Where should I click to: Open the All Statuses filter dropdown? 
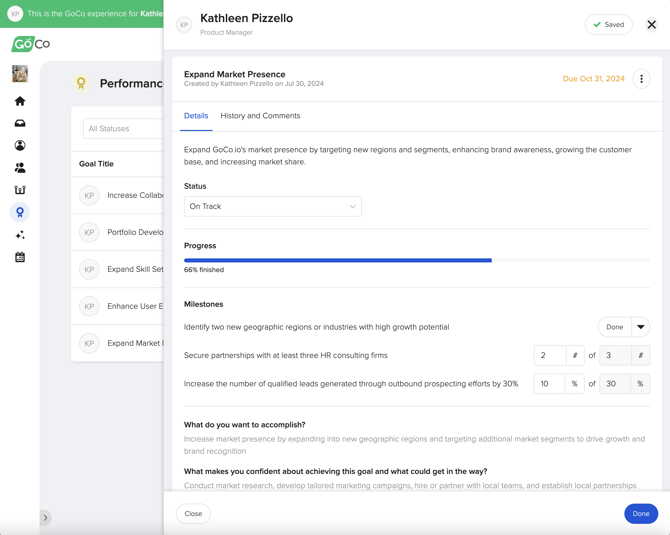(x=123, y=129)
